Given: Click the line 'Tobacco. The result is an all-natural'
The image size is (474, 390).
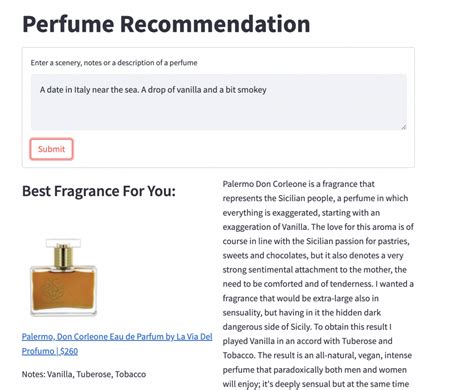Looking at the screenshot, I should point(317,355).
